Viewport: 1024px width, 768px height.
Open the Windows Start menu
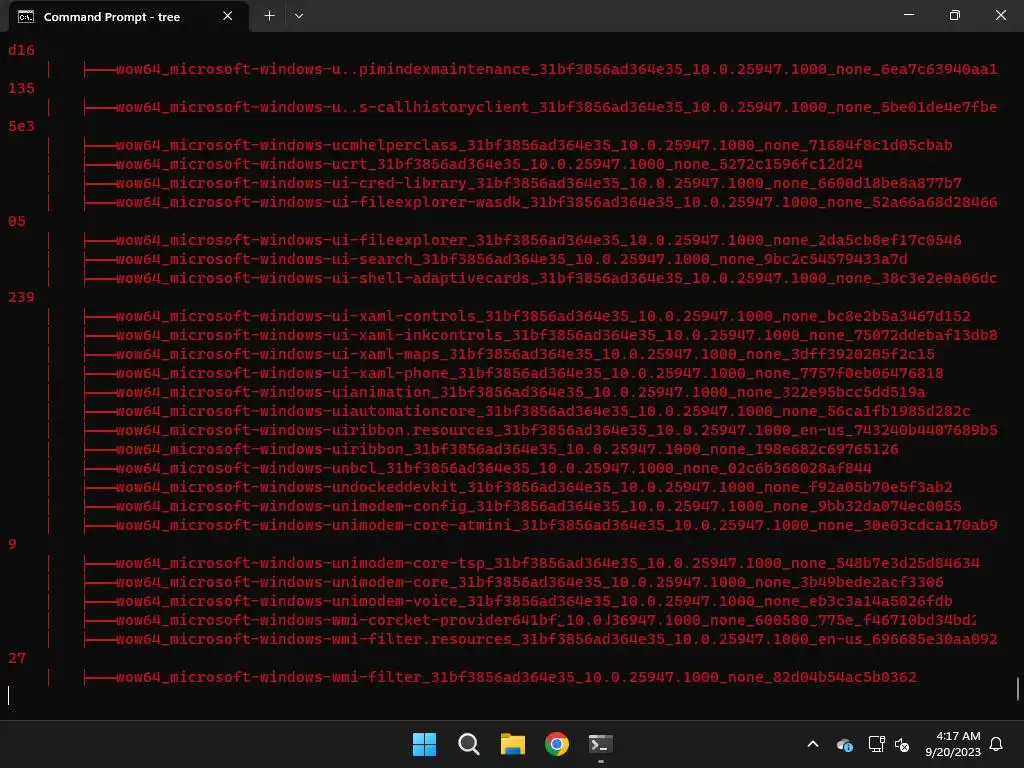(424, 744)
